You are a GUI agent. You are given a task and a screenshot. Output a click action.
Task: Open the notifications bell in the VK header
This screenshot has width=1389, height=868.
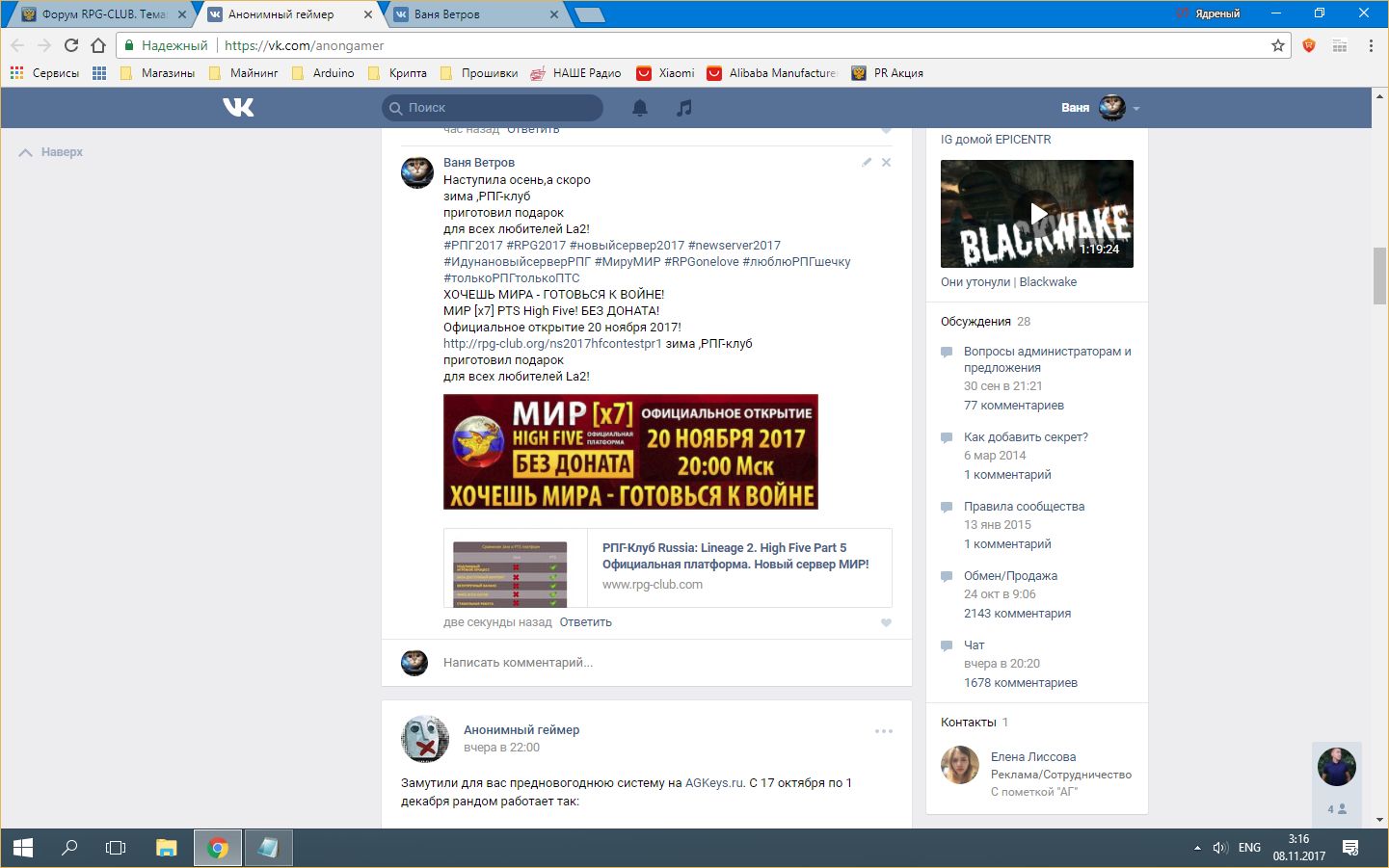[640, 108]
